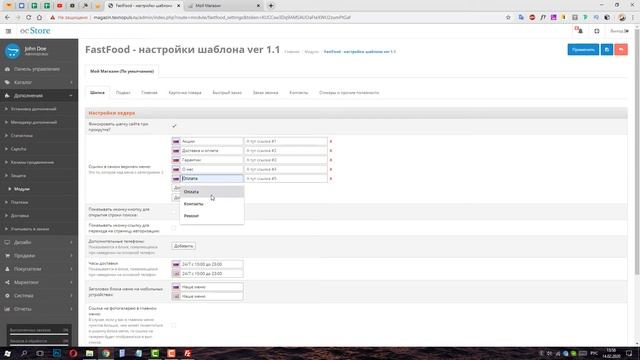640x360 pixels.
Task: Focus the first delivery hours field
Action: pyautogui.click(x=211, y=264)
